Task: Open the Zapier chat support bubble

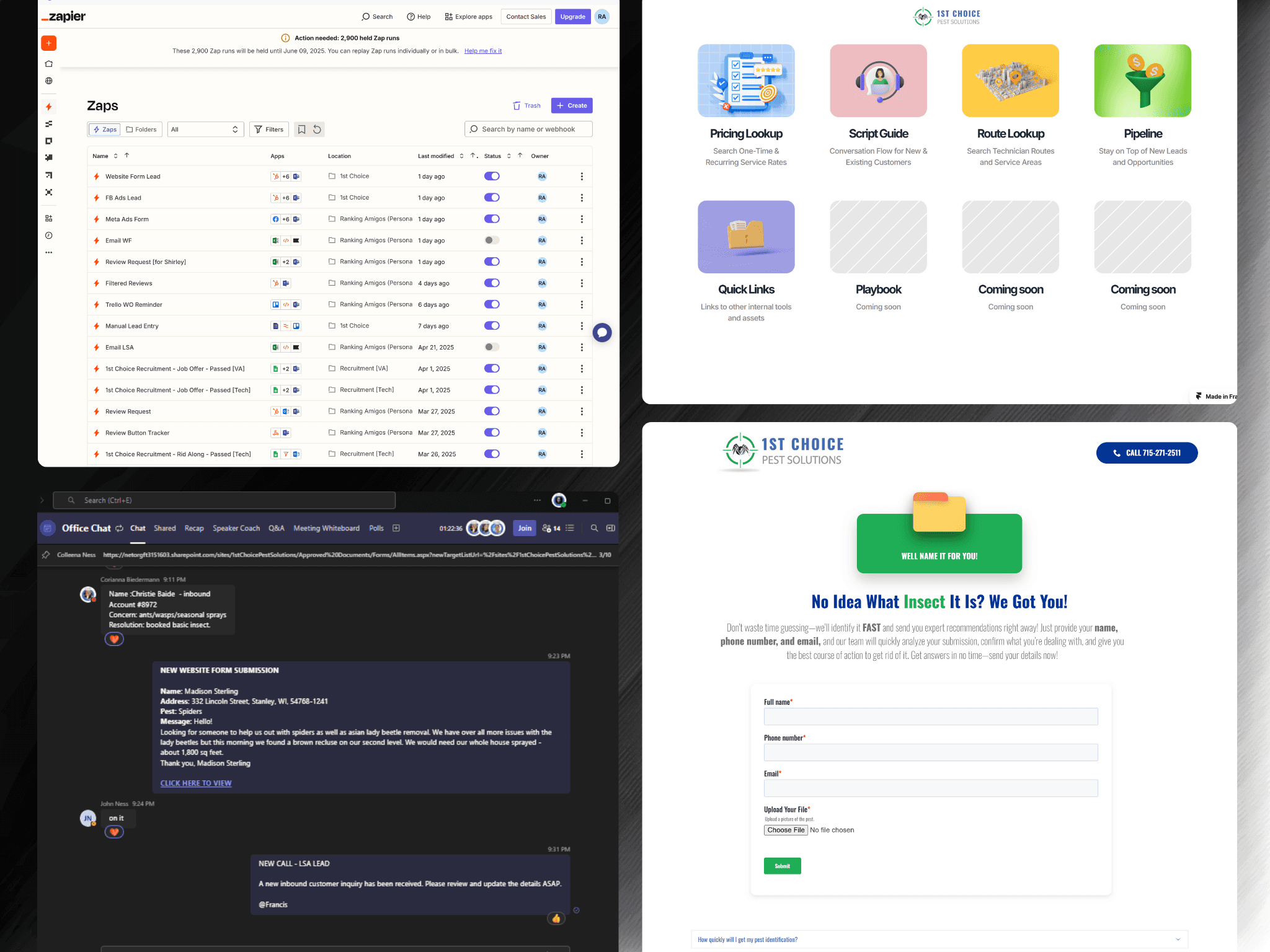Action: coord(602,332)
